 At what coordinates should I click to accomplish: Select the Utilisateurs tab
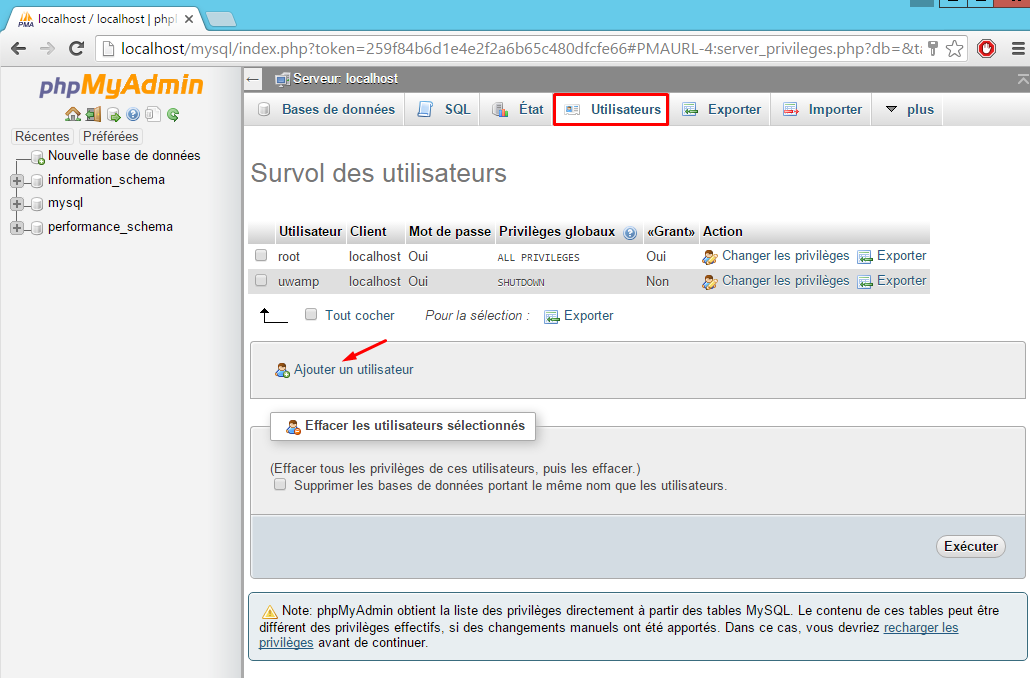[x=612, y=110]
